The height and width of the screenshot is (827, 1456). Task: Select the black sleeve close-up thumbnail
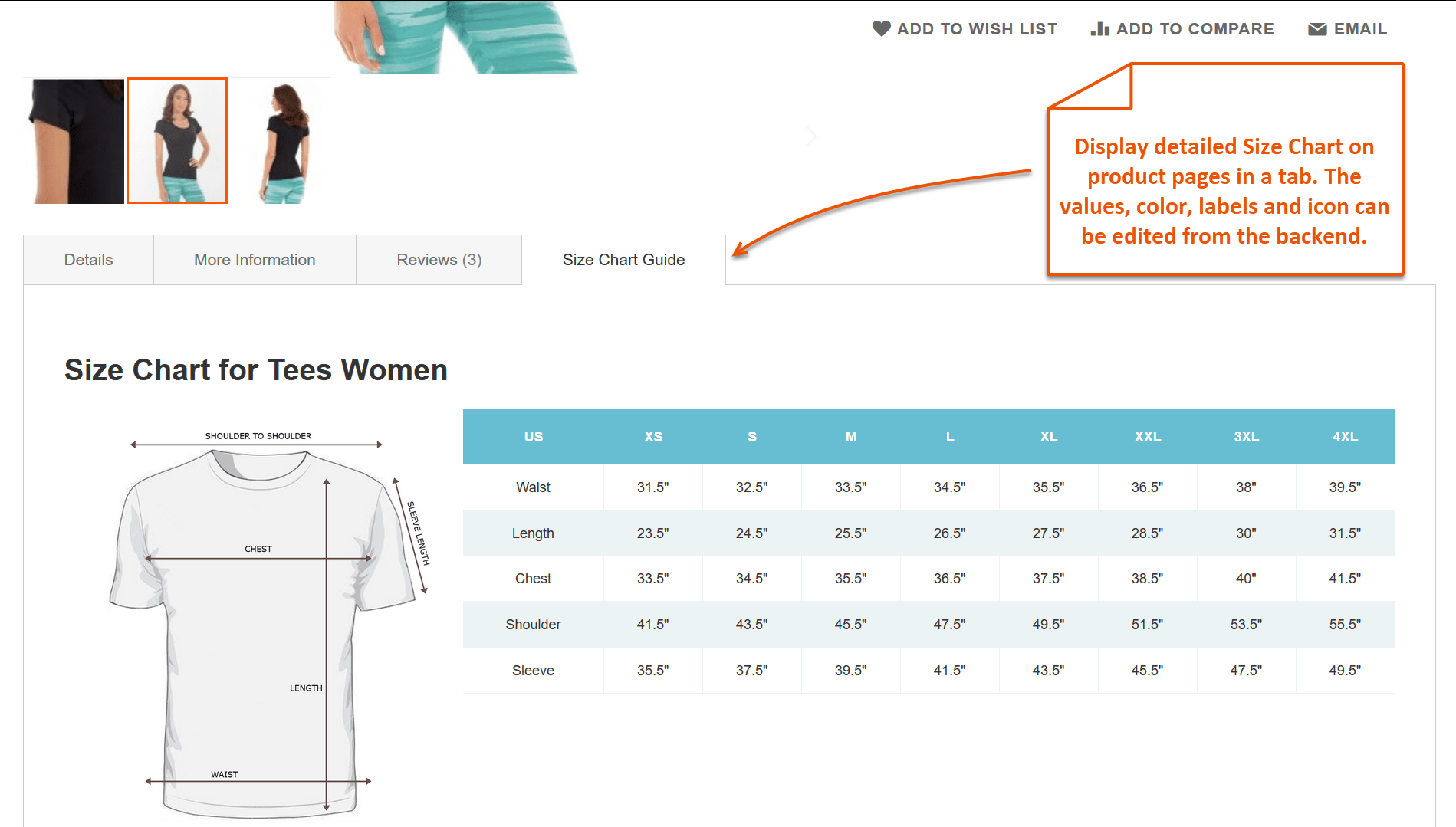click(75, 141)
